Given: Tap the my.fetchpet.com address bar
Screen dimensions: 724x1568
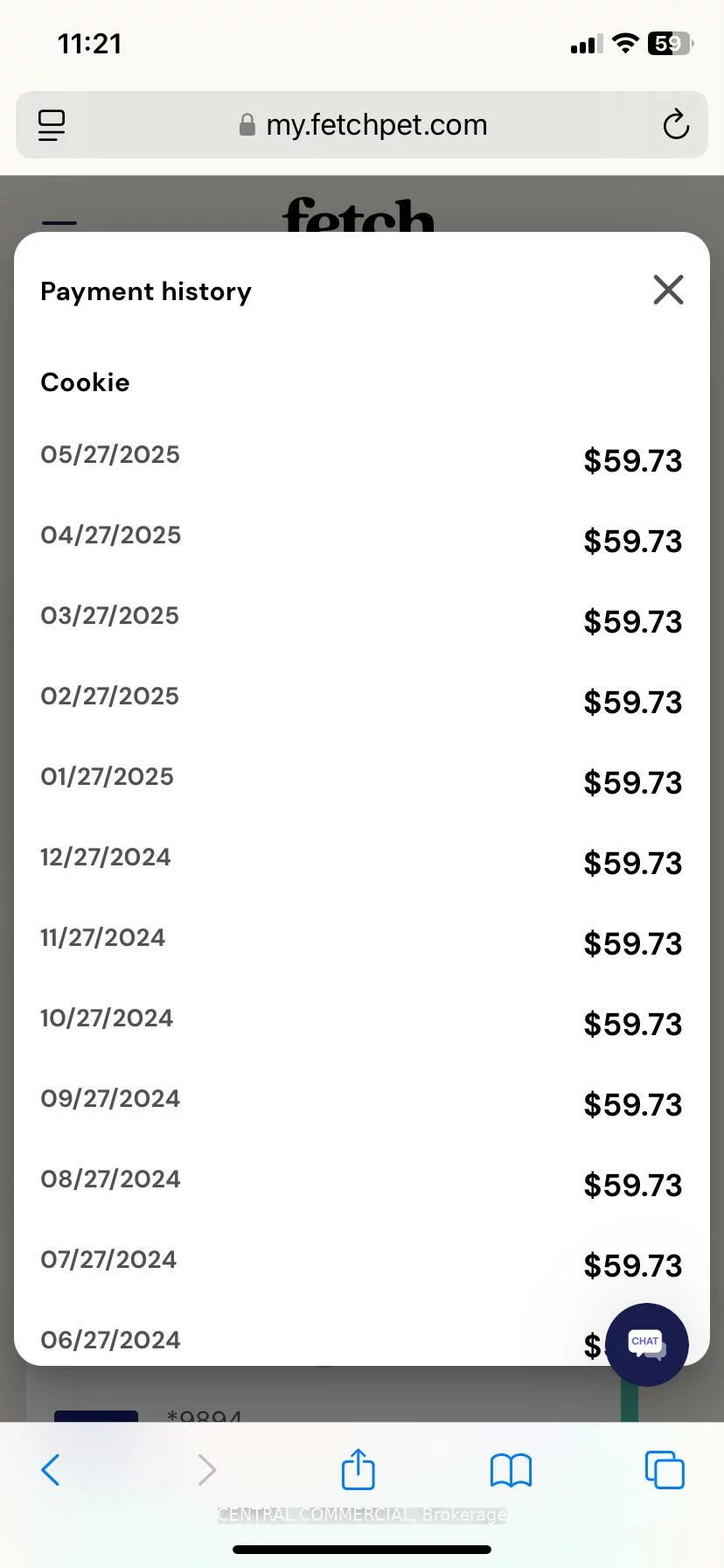Looking at the screenshot, I should 362,125.
